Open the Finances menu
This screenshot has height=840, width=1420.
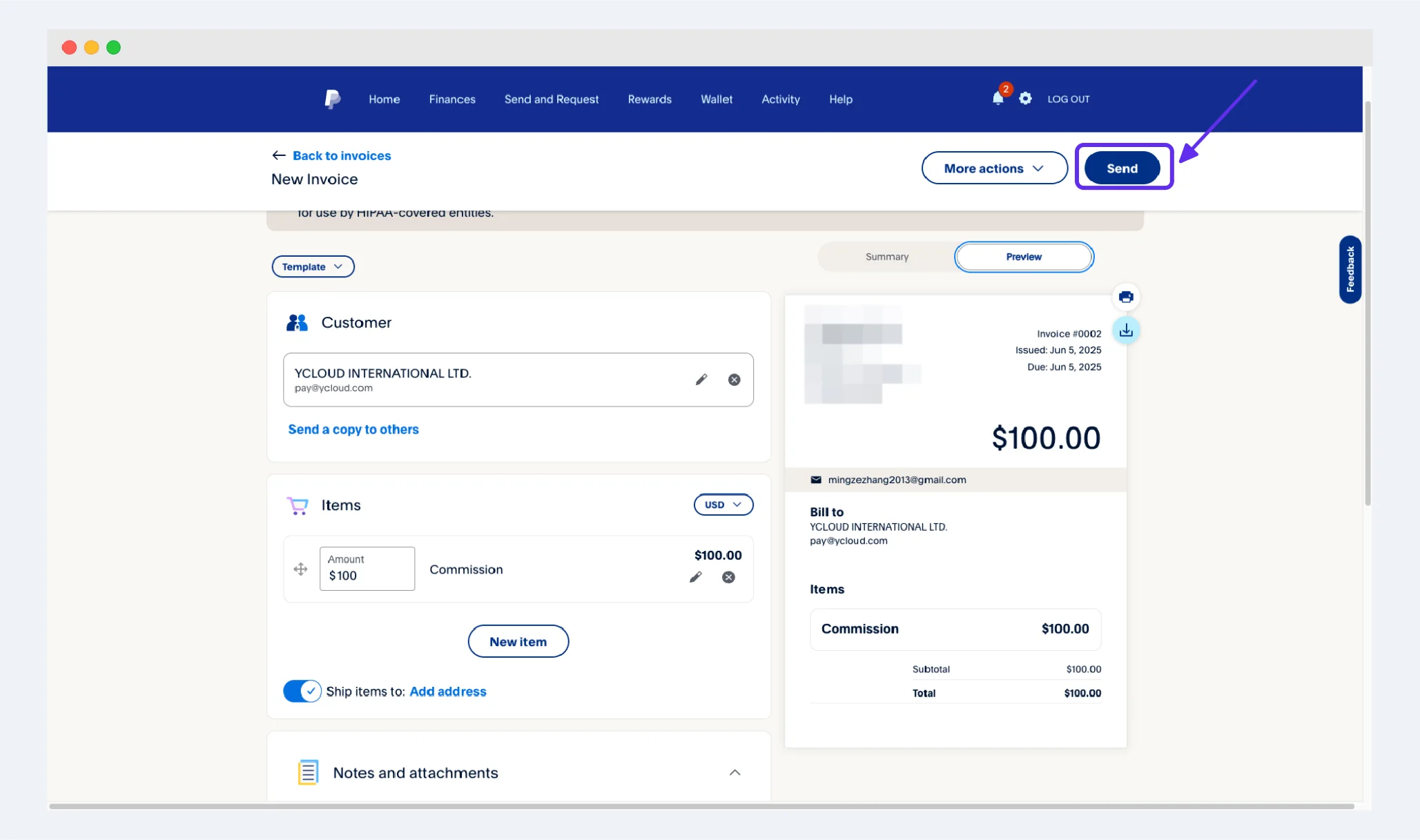pyautogui.click(x=452, y=99)
